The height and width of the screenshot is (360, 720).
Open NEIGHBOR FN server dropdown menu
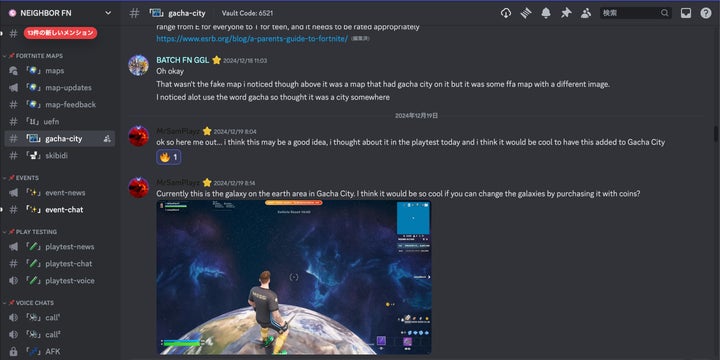coord(60,13)
